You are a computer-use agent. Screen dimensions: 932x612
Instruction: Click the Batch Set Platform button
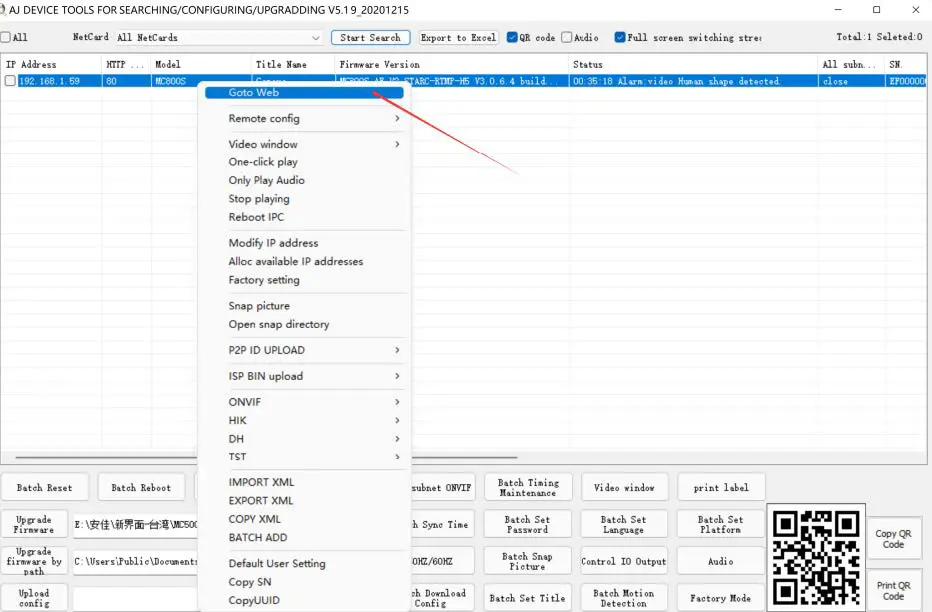(x=720, y=525)
